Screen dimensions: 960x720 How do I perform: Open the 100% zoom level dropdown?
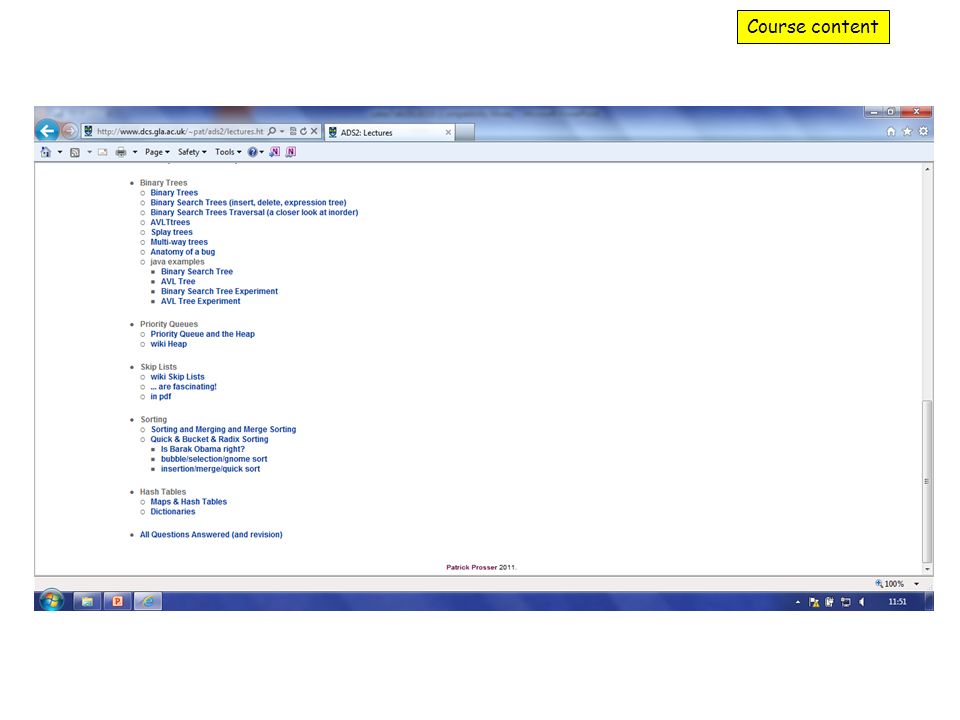click(x=917, y=583)
